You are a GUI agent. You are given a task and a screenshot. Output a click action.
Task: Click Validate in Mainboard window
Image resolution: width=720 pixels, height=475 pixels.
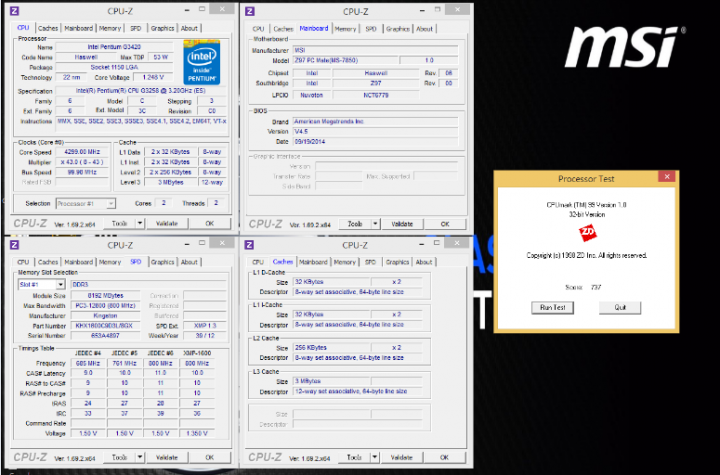[402, 224]
